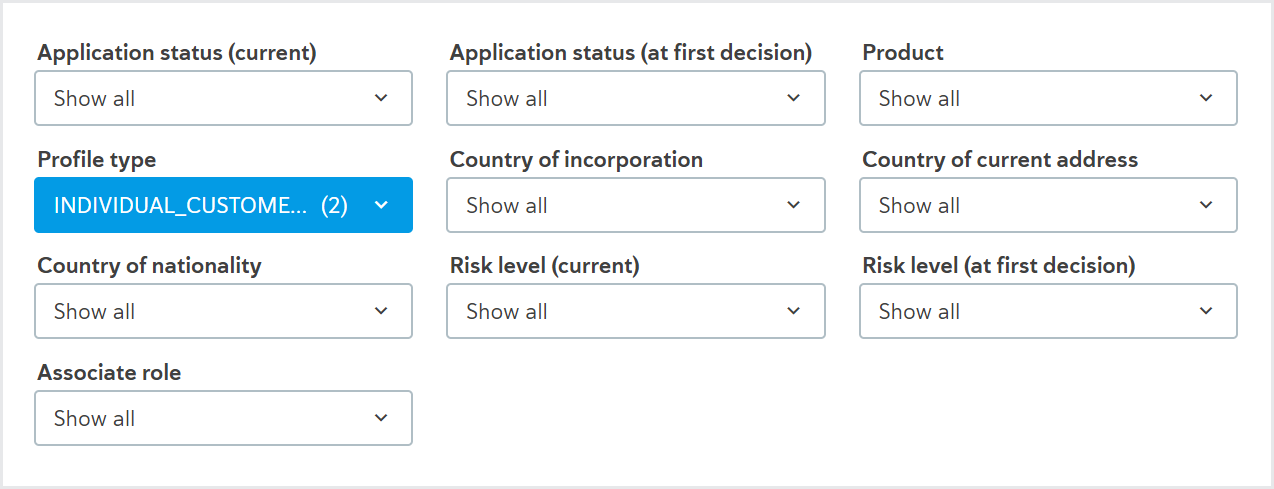The width and height of the screenshot is (1274, 489).
Task: Click chevron in Application status (at first decision)
Action: (x=793, y=98)
